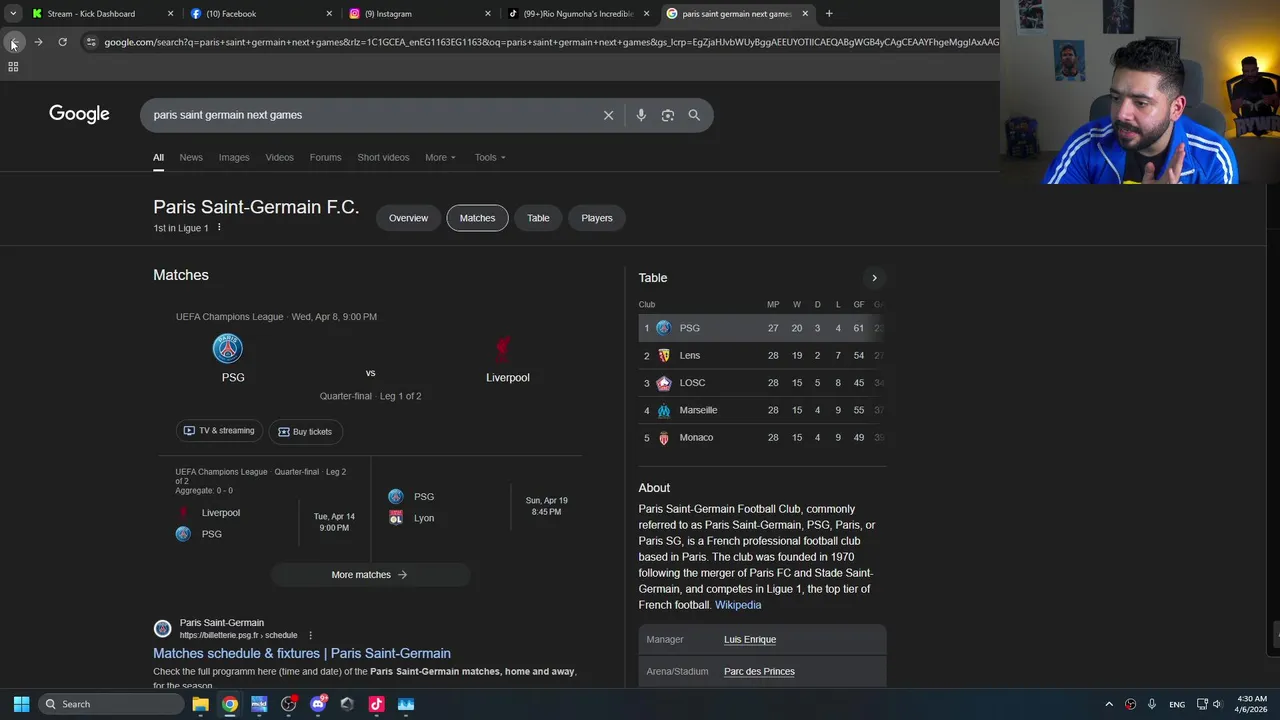The height and width of the screenshot is (720, 1280).
Task: Expand the league Table with arrow
Action: (x=874, y=278)
